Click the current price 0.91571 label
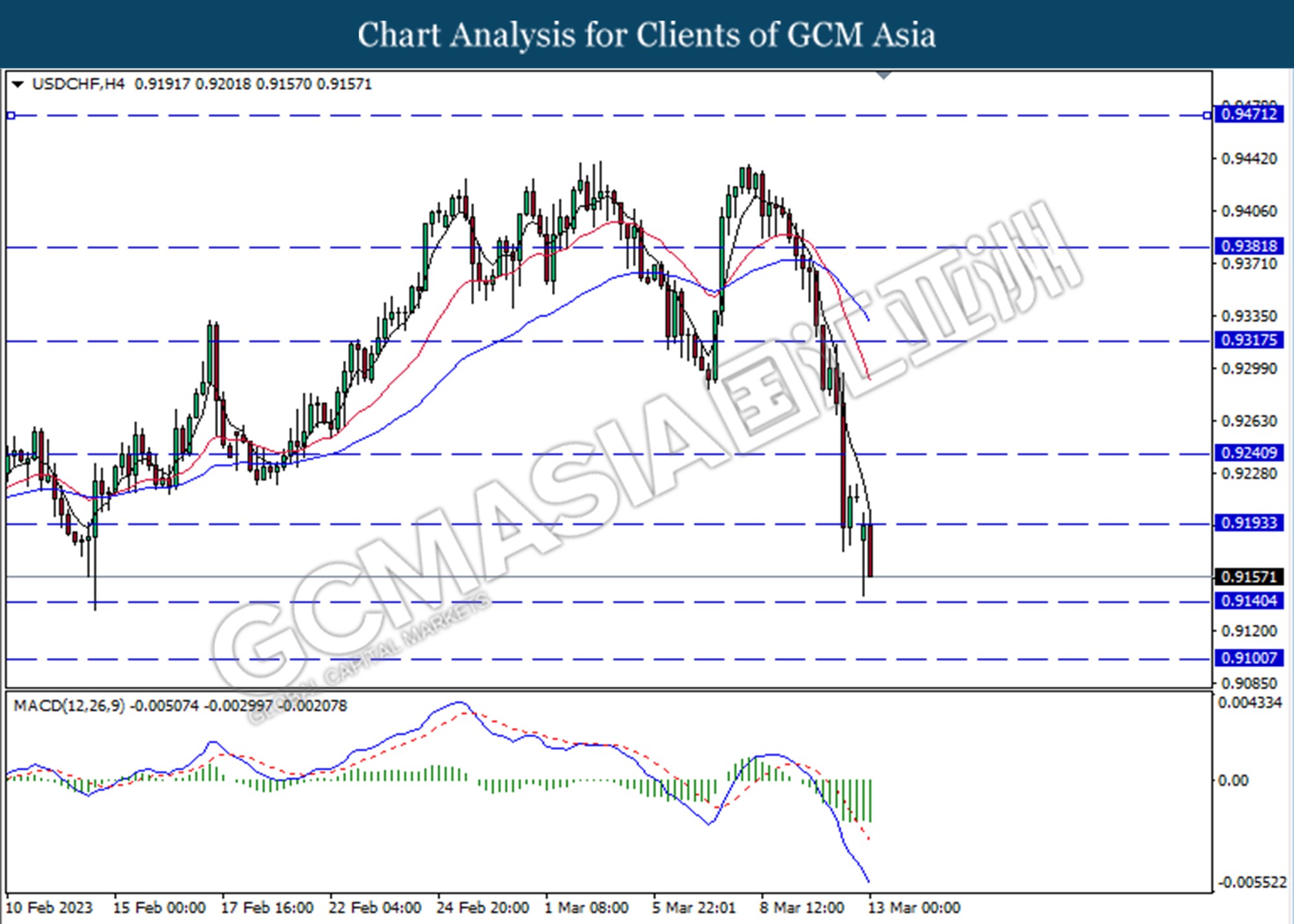The image size is (1294, 924). [1249, 577]
